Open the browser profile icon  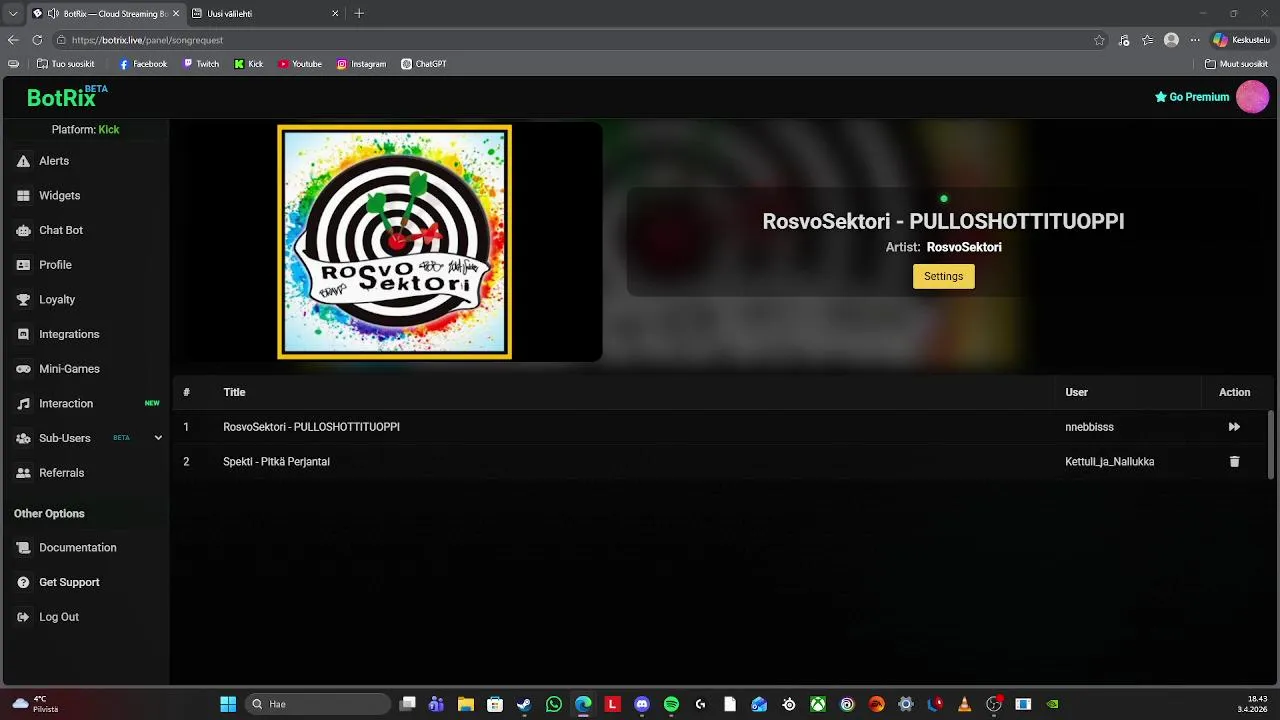1171,40
